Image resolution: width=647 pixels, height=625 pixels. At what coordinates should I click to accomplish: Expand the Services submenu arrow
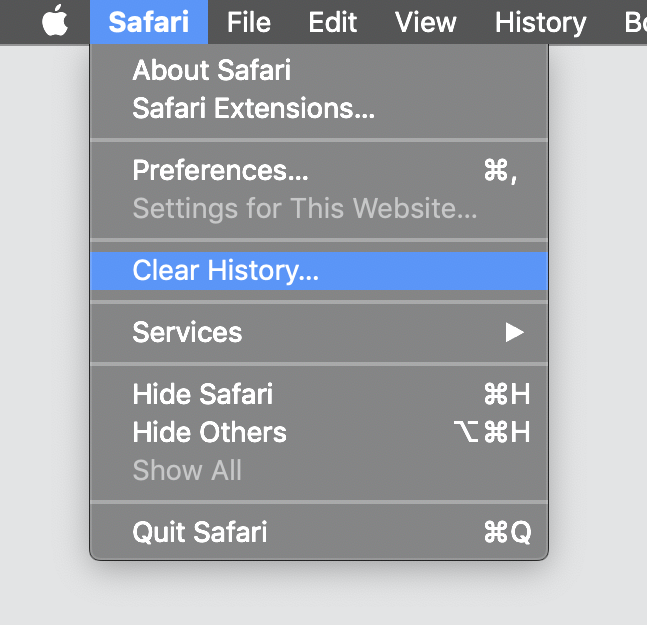(515, 333)
